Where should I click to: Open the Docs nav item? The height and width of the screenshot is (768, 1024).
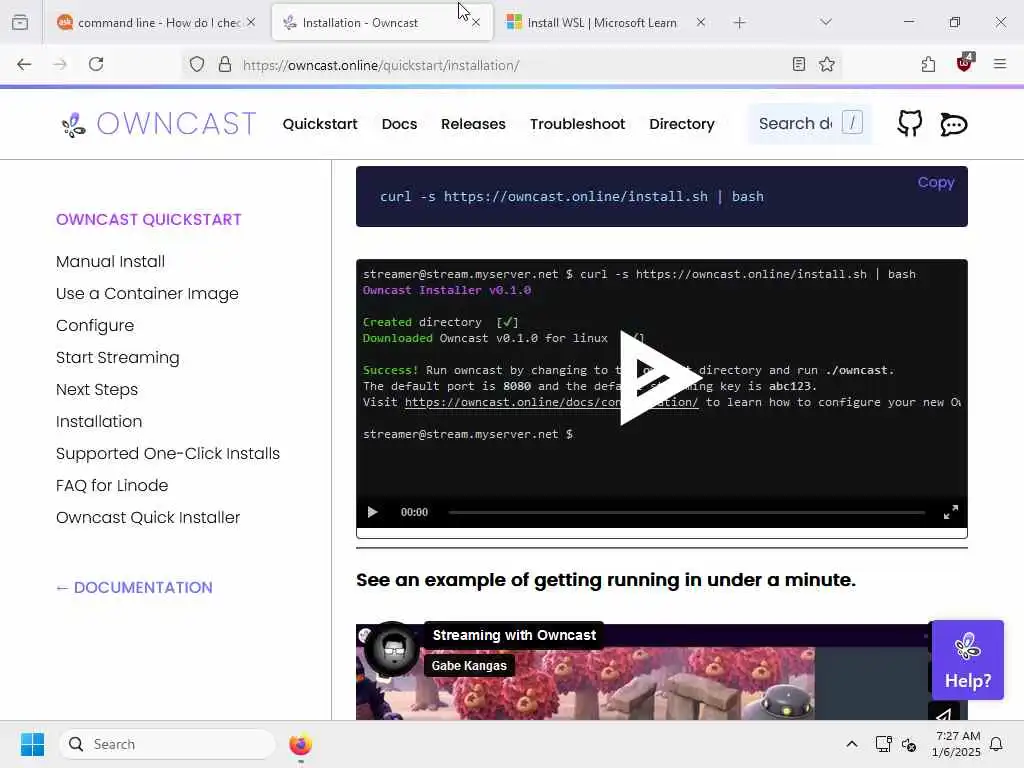(399, 124)
